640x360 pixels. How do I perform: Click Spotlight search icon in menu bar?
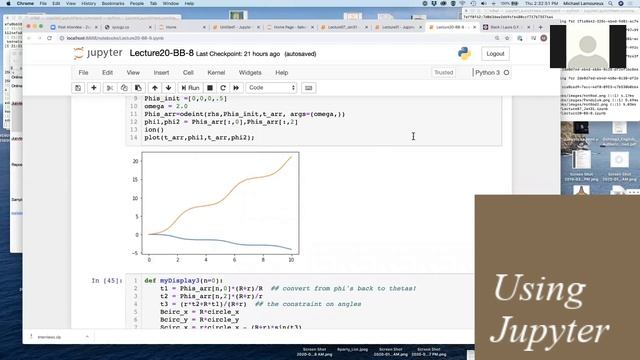click(x=611, y=3)
